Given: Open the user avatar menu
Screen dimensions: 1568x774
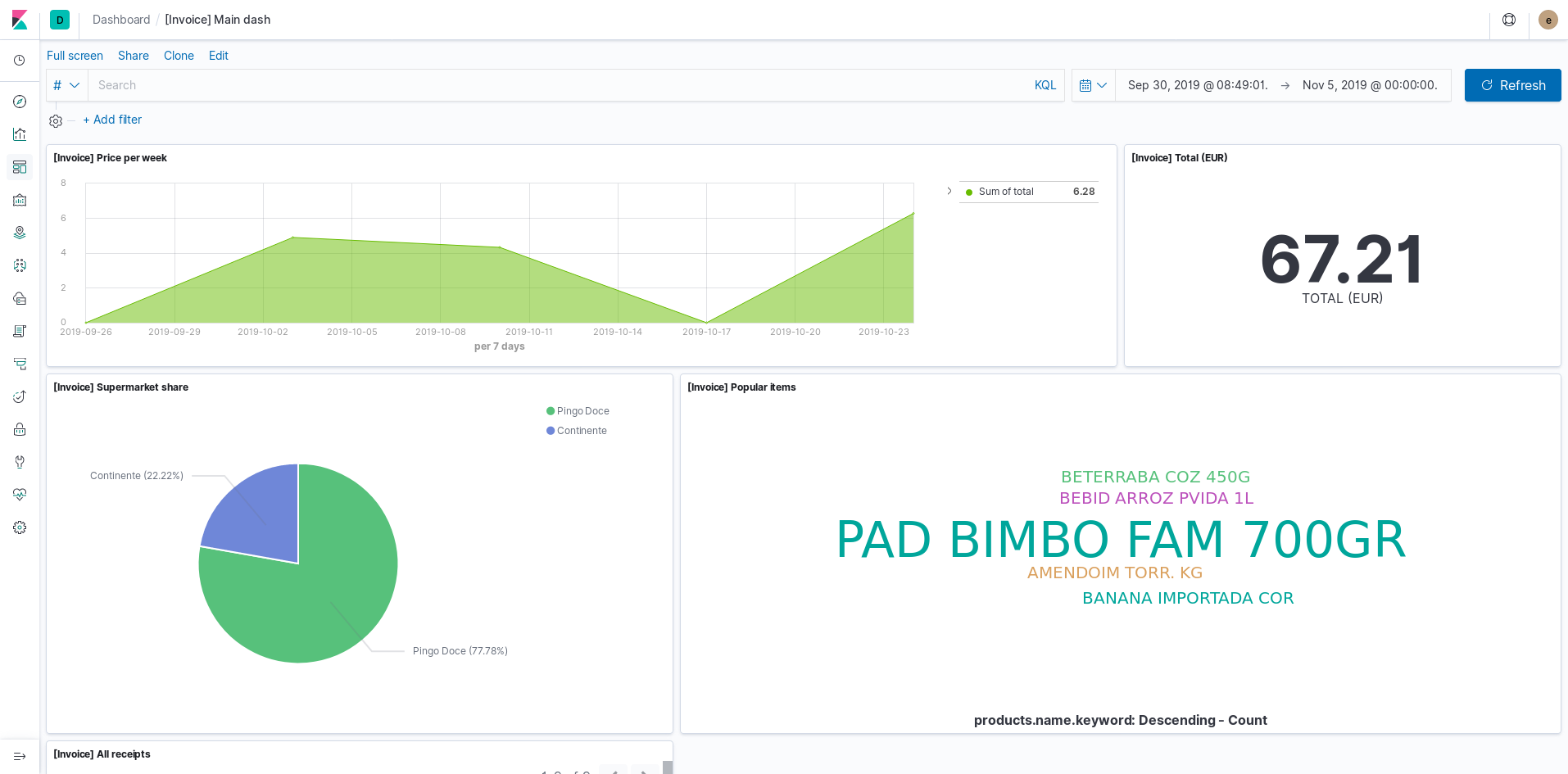Looking at the screenshot, I should pos(1548,20).
